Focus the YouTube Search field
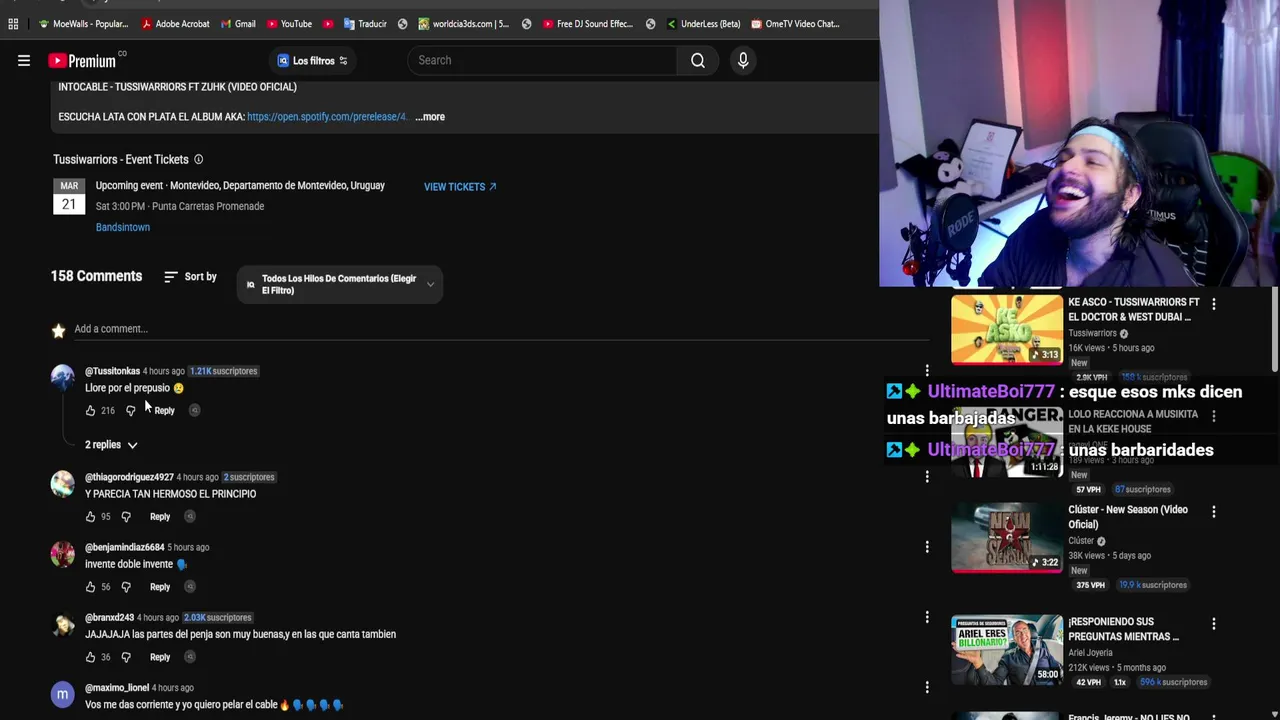Viewport: 1280px width, 720px height. coord(542,61)
